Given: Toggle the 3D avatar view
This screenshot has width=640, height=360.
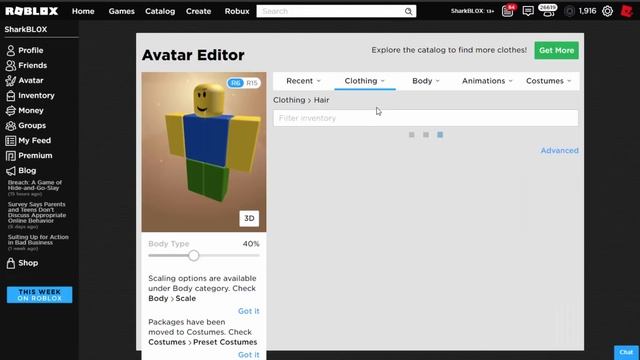Looking at the screenshot, I should [x=249, y=218].
